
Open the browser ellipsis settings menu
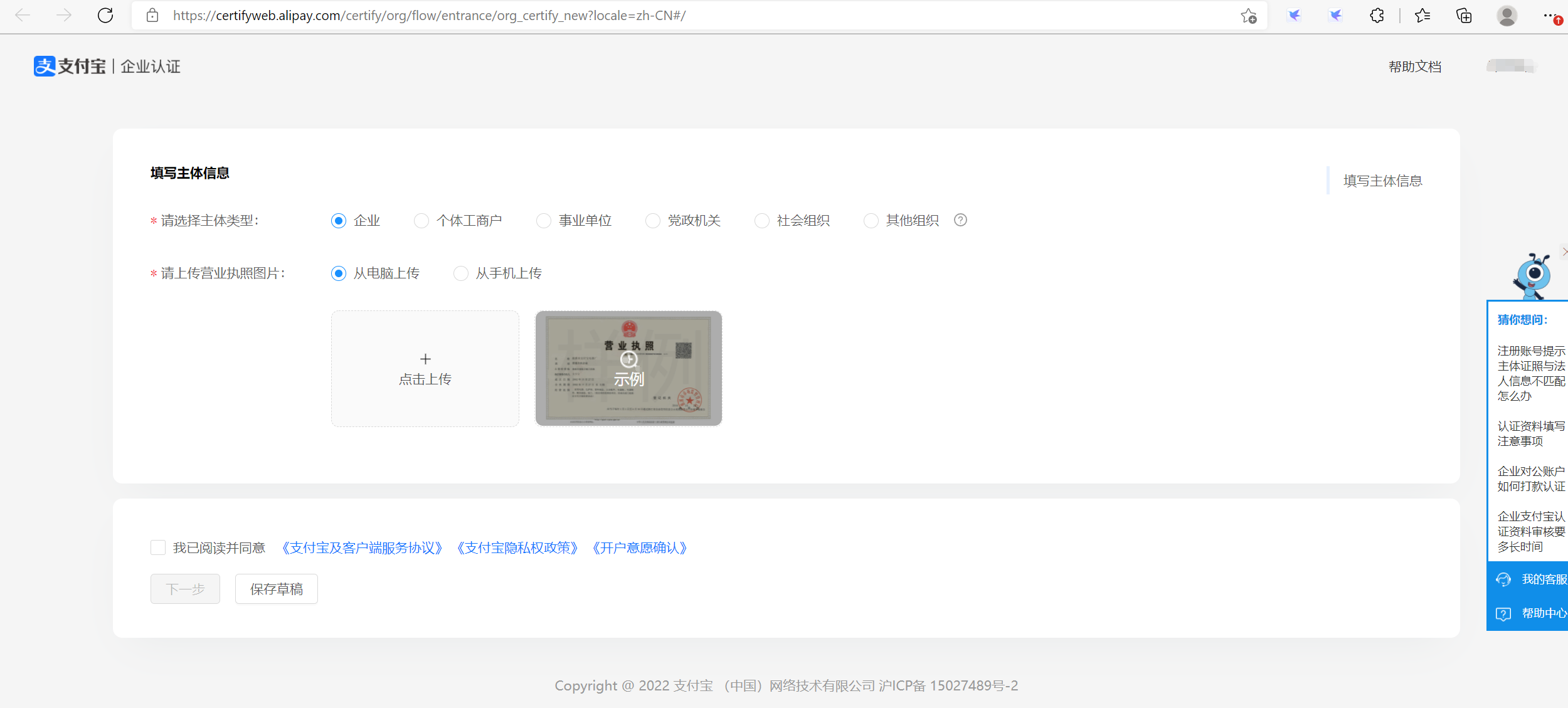(x=1548, y=16)
